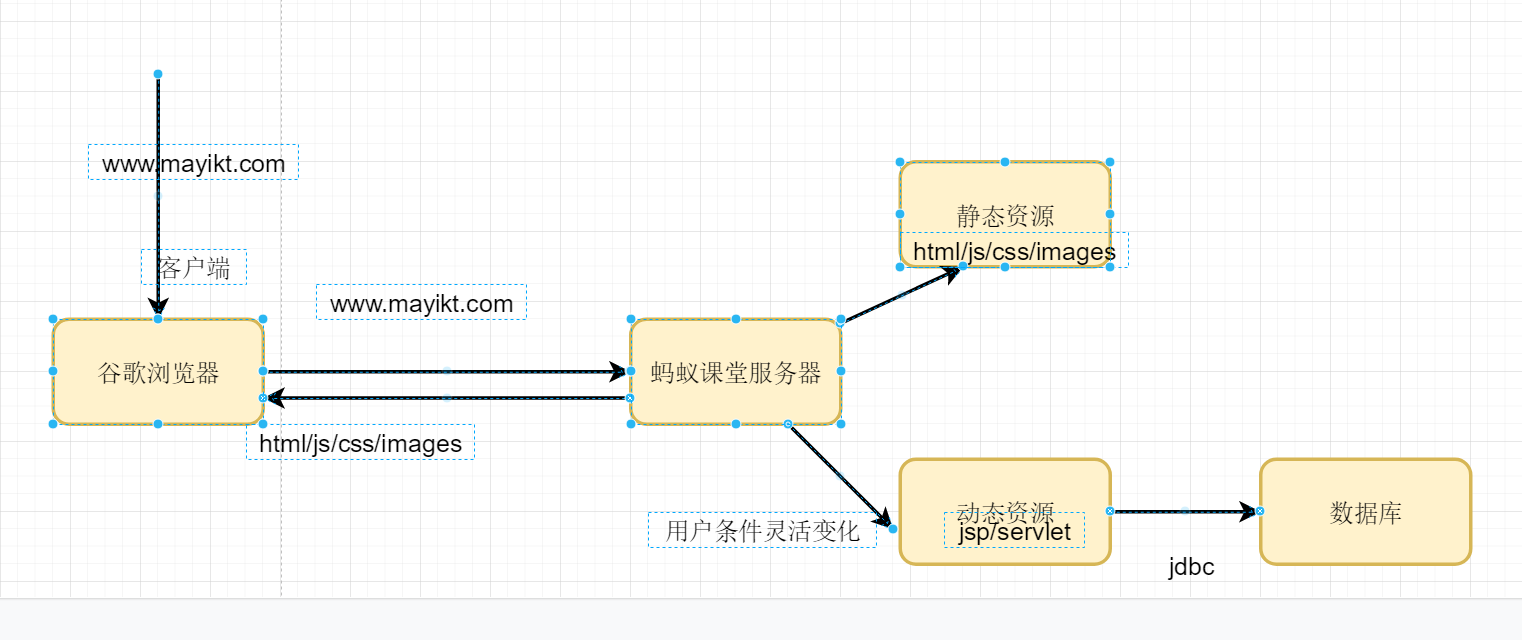Select the jsp/servlet label
This screenshot has height=640, width=1522.
coord(1014,530)
